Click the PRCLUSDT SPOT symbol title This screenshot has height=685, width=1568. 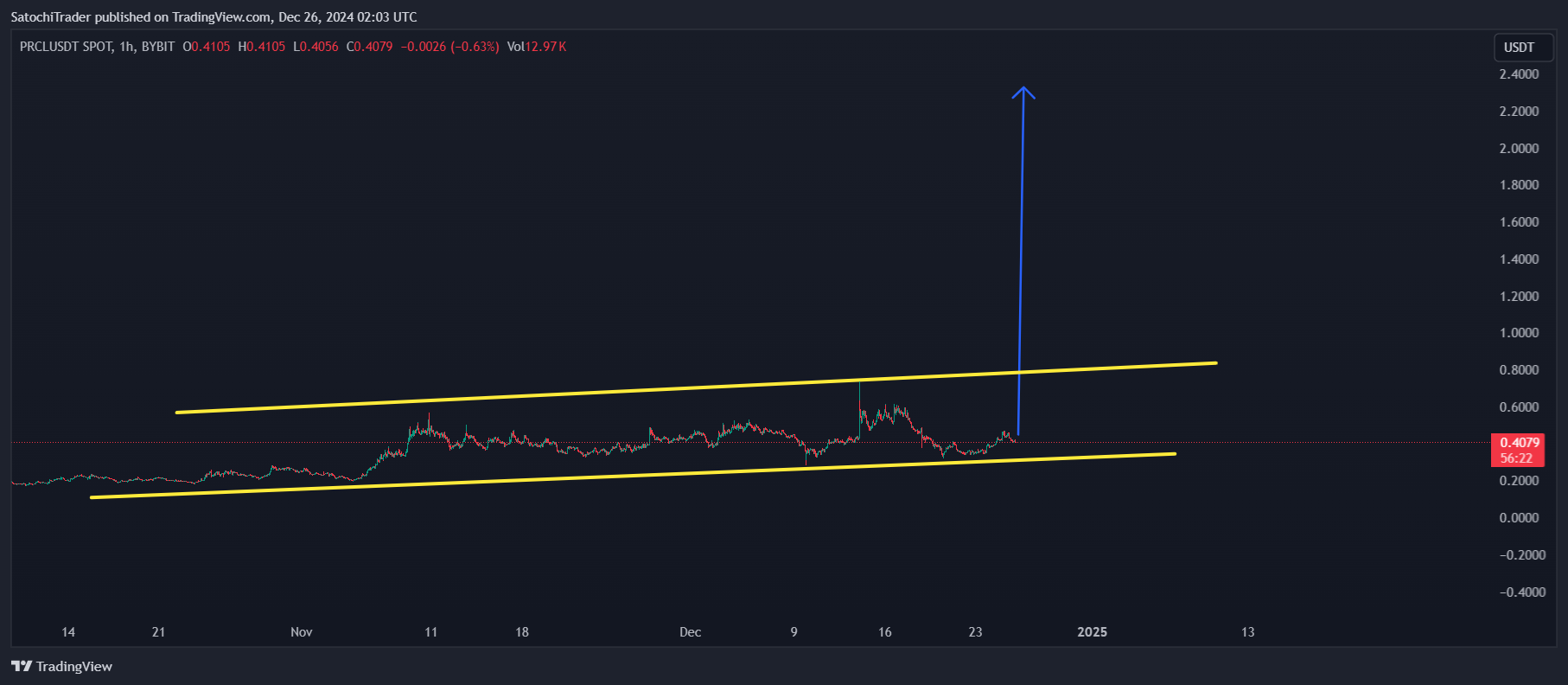(x=67, y=47)
